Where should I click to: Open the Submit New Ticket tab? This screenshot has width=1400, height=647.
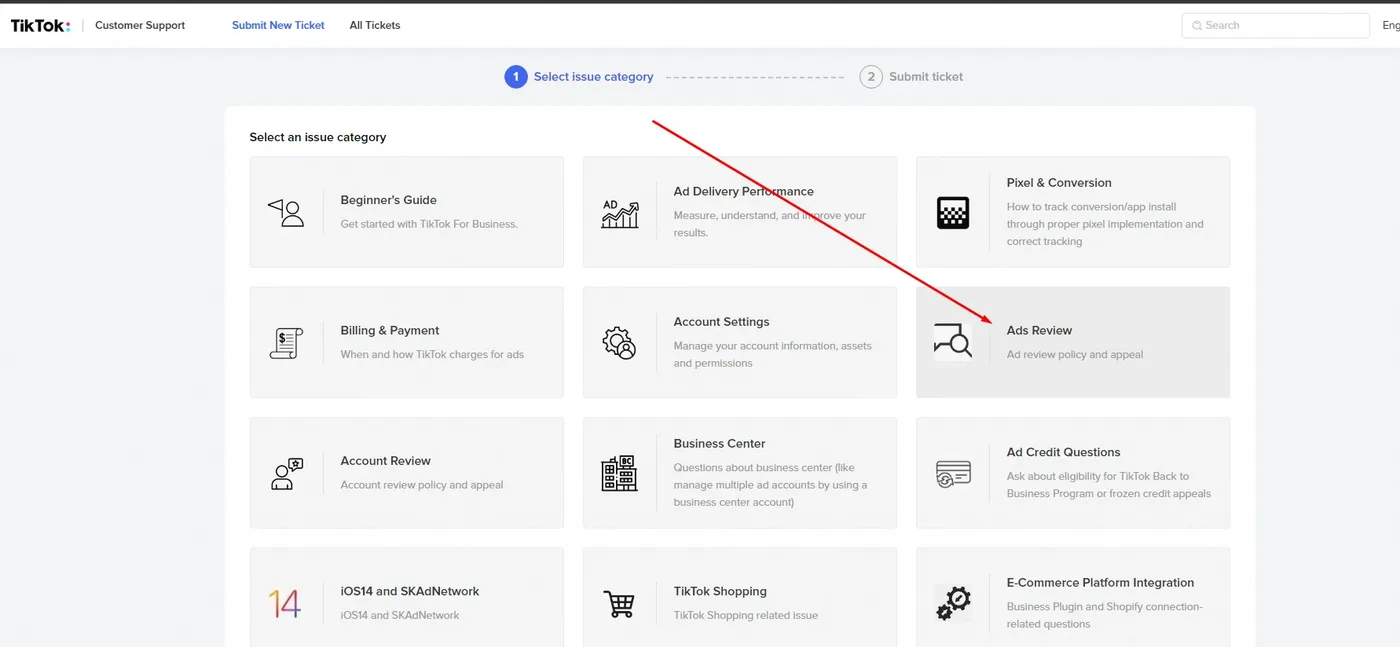(x=278, y=25)
